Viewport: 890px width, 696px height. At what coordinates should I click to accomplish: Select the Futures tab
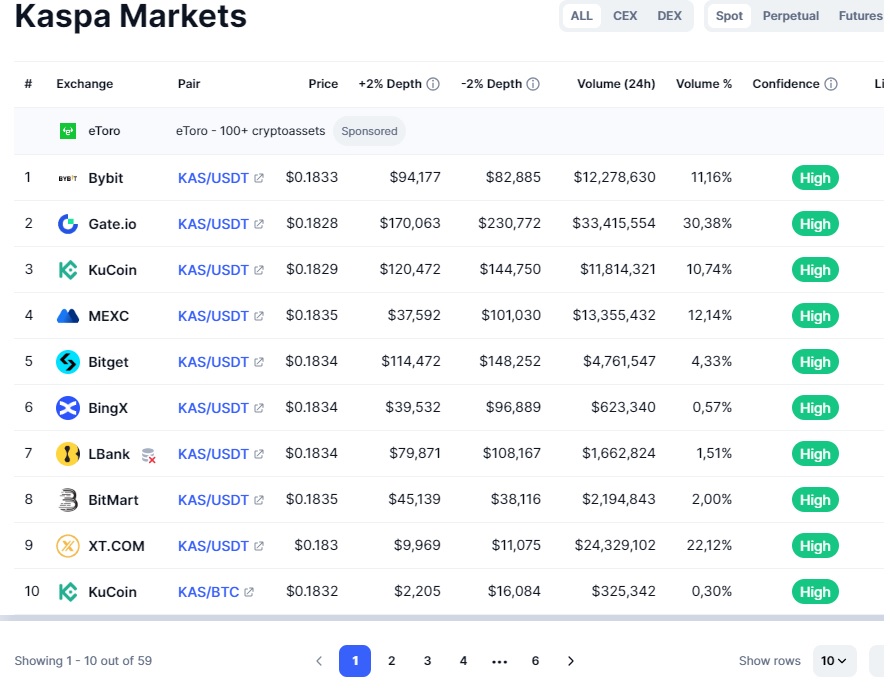point(860,16)
